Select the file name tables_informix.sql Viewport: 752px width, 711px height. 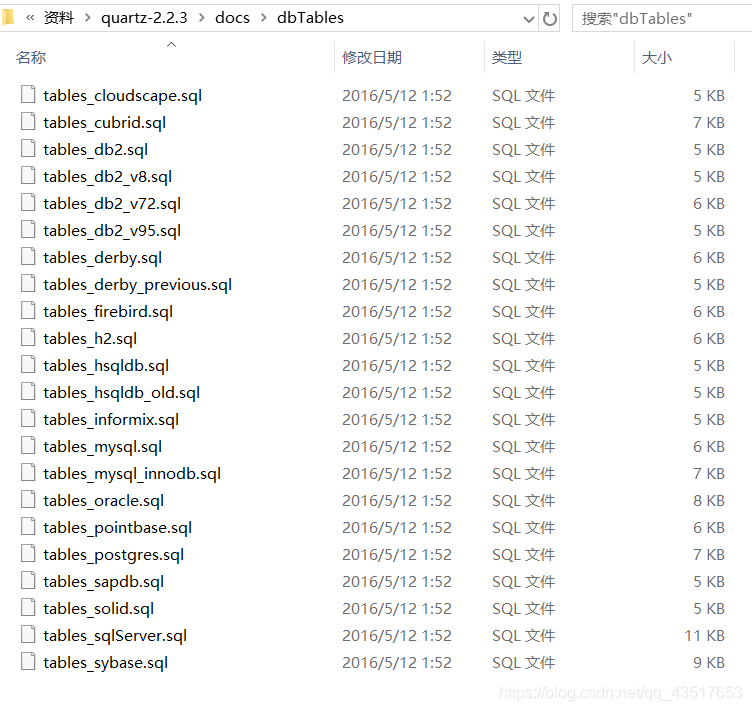click(x=111, y=420)
